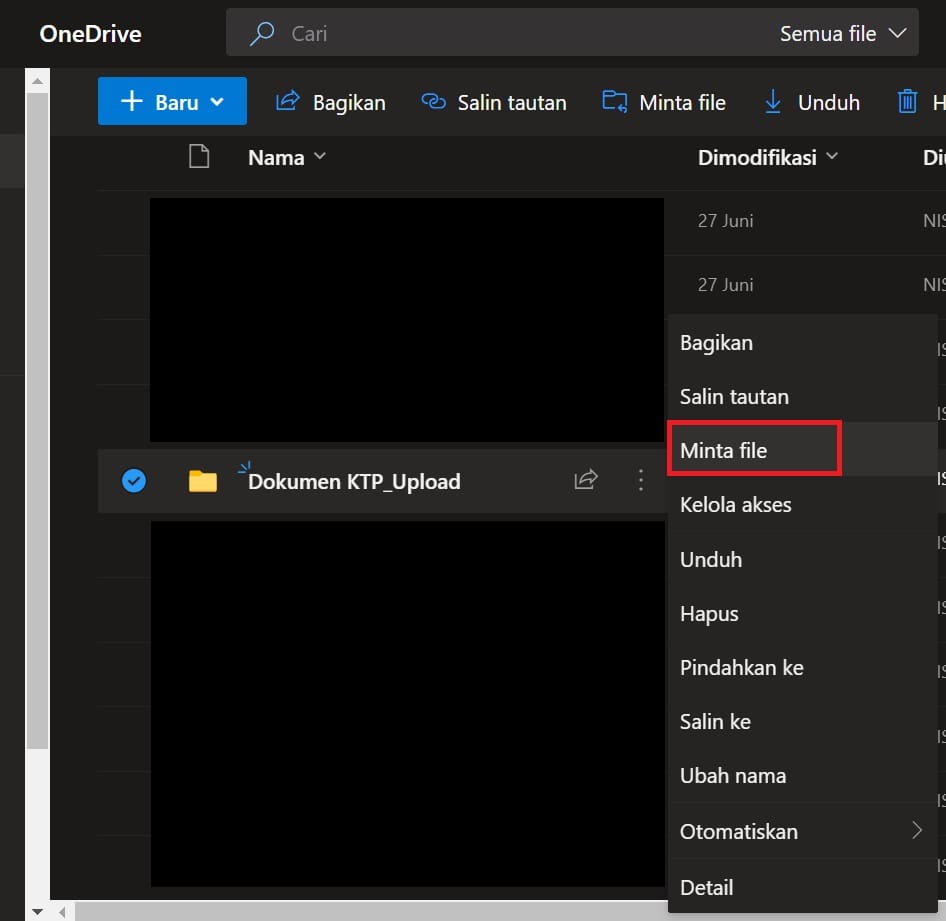The width and height of the screenshot is (946, 921).
Task: Click the Hapus trash icon
Action: 908,101
